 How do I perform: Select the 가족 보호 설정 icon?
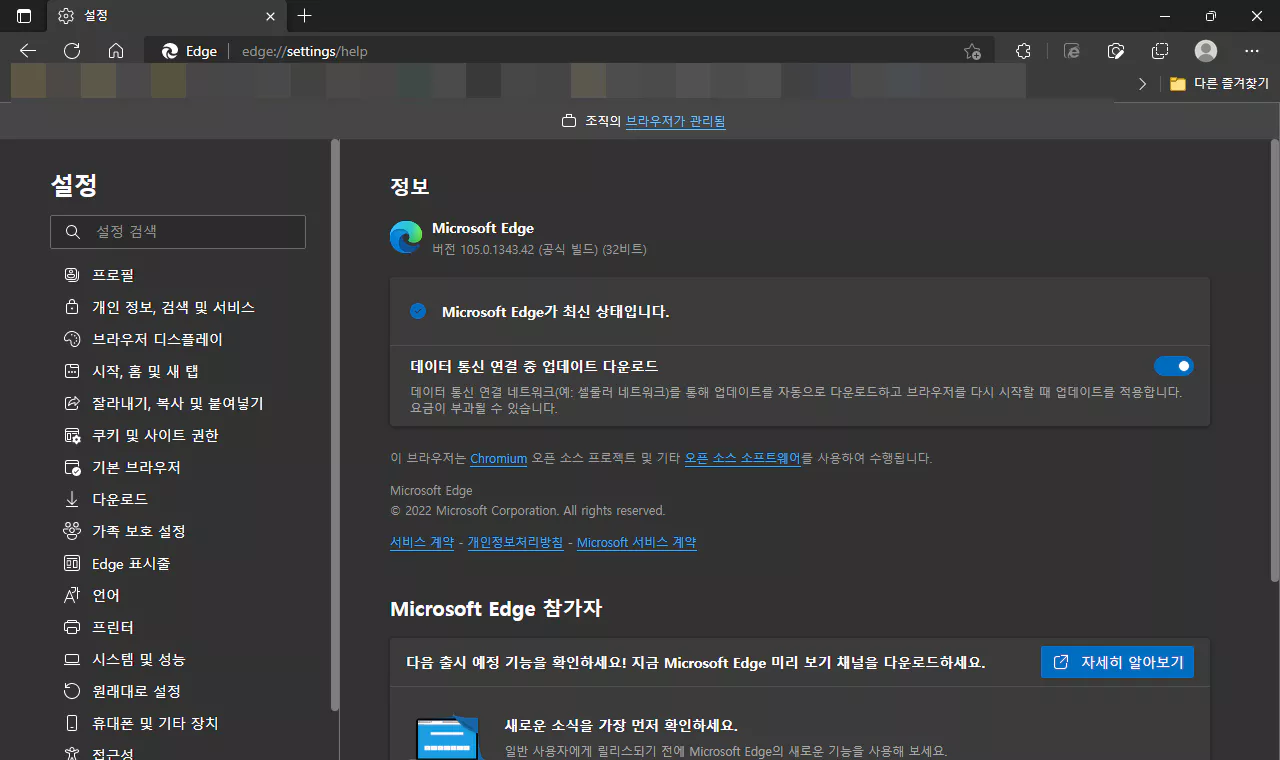point(72,531)
